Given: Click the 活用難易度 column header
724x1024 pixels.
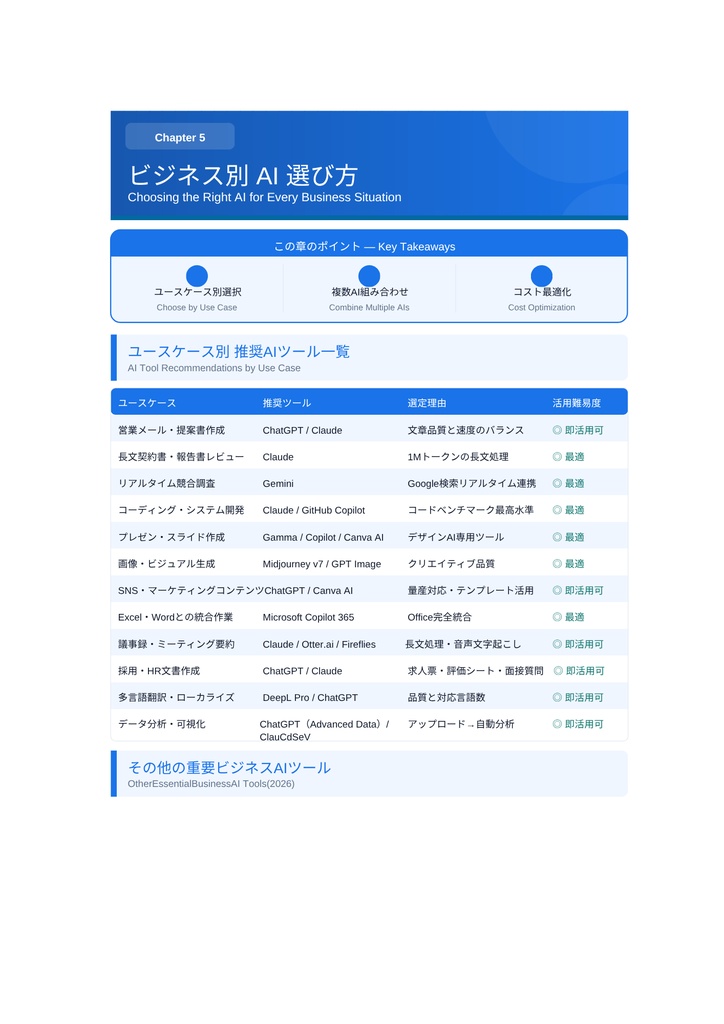Looking at the screenshot, I should [x=576, y=403].
